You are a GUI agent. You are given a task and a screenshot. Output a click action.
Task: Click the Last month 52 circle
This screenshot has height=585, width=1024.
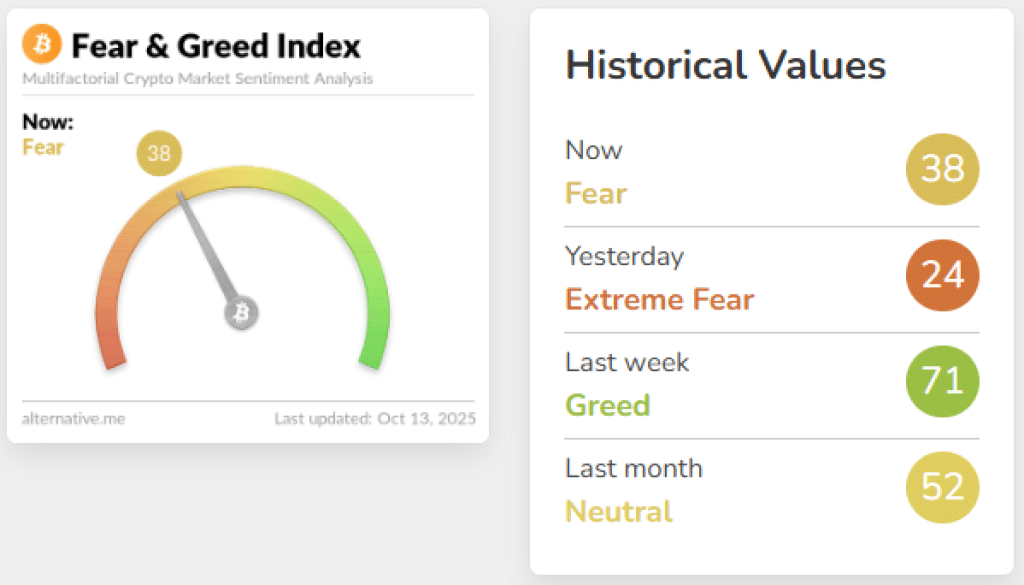click(x=942, y=487)
